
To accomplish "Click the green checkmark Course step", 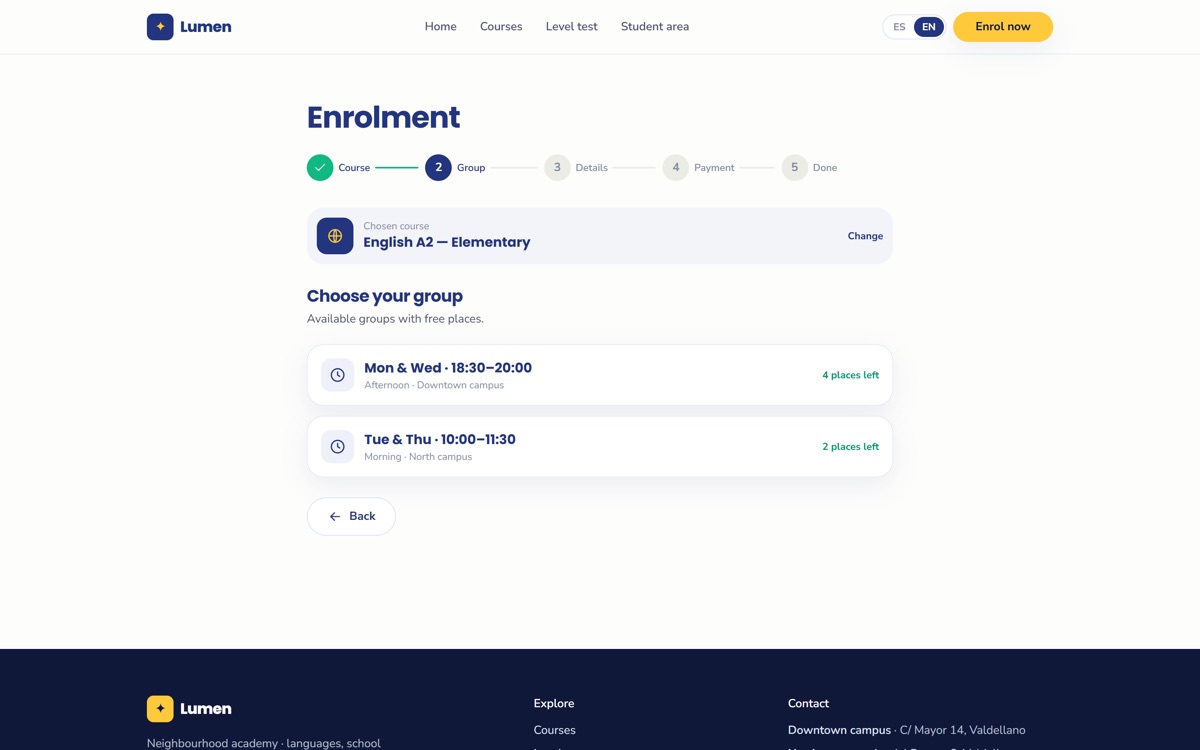I will [x=320, y=168].
